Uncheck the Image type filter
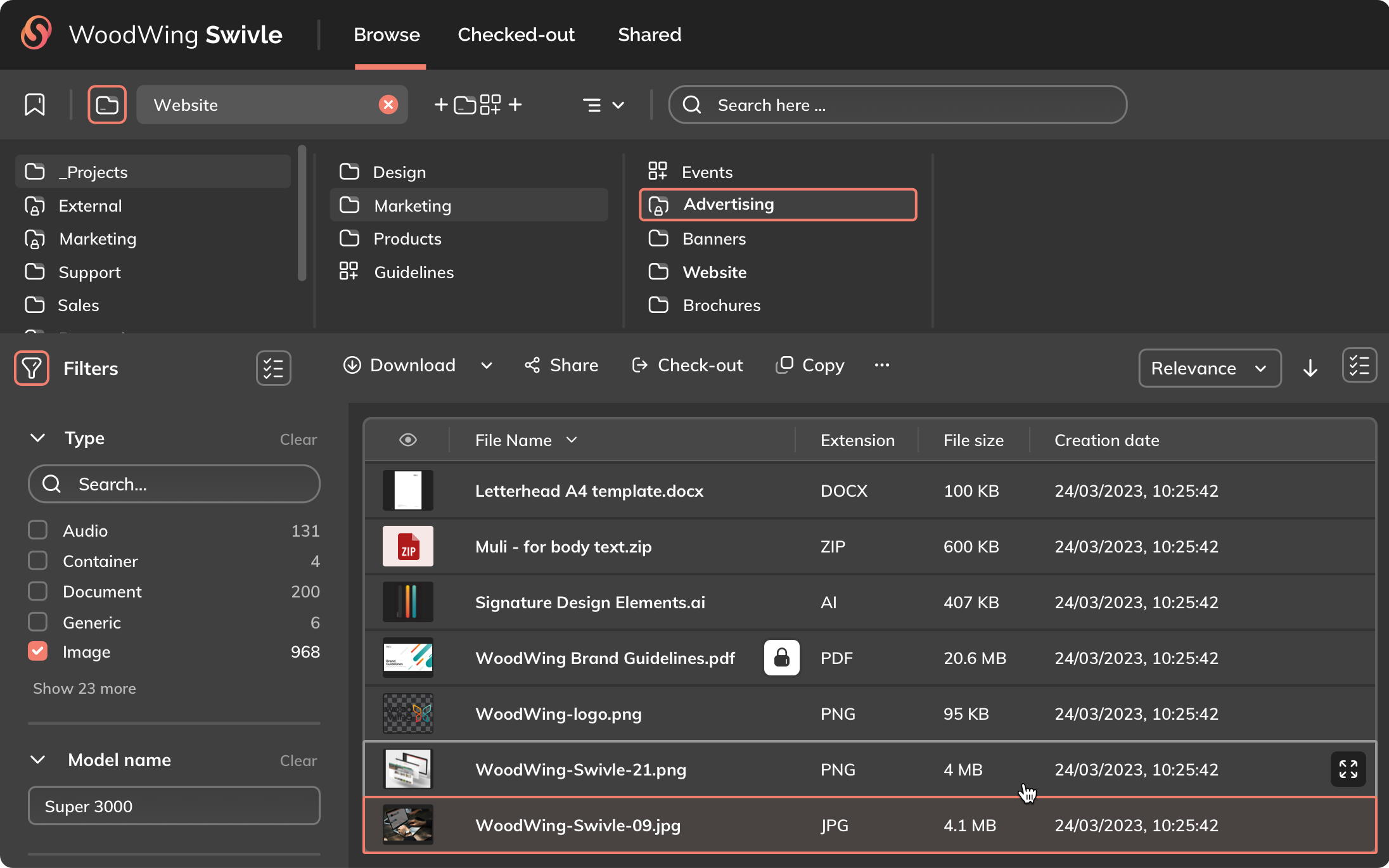Image resolution: width=1389 pixels, height=868 pixels. pos(38,651)
